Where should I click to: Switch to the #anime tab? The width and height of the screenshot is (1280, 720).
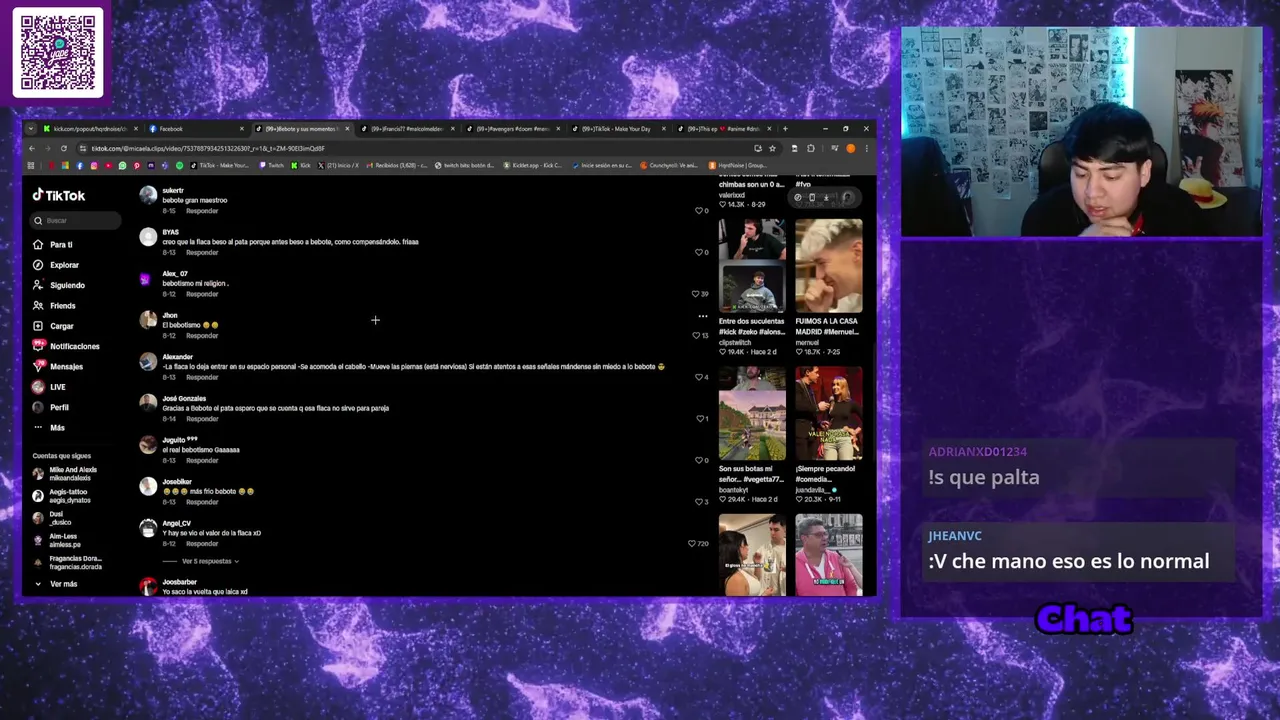coord(724,129)
